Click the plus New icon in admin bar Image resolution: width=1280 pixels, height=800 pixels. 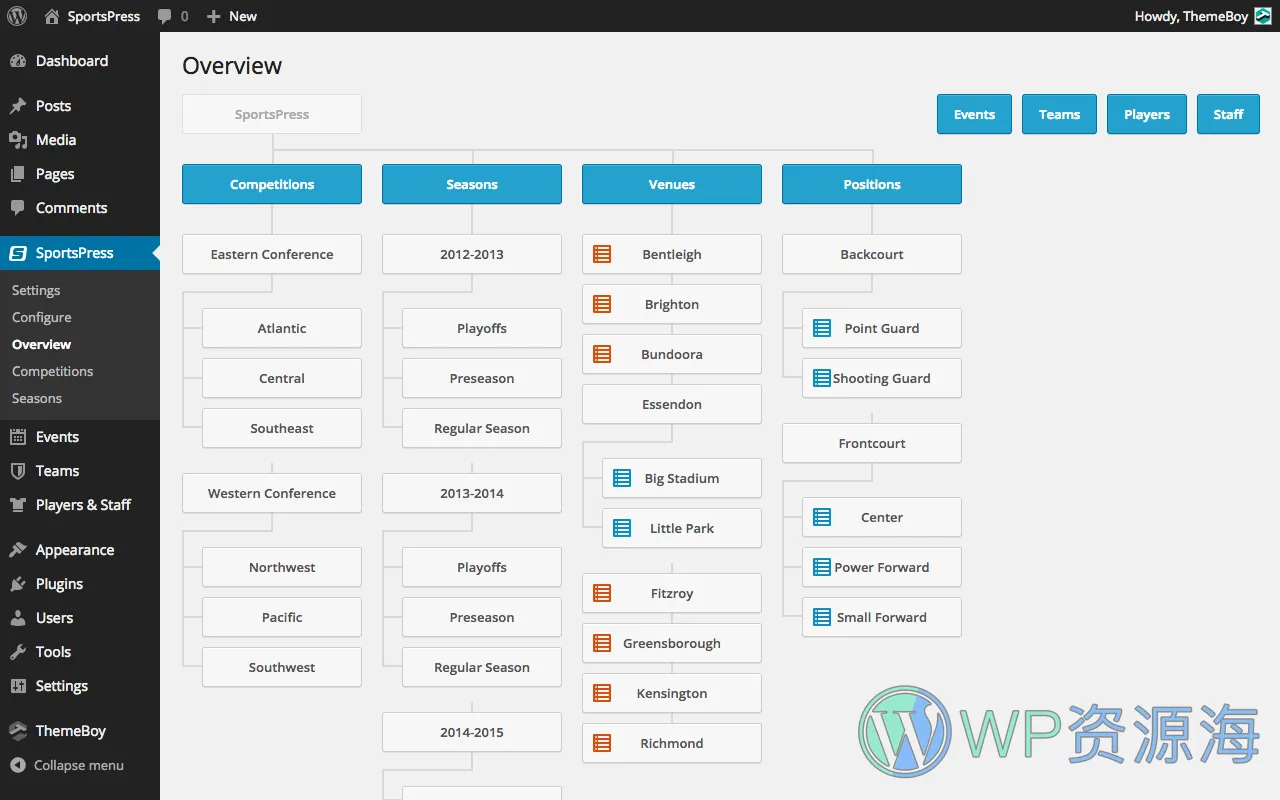tap(213, 16)
